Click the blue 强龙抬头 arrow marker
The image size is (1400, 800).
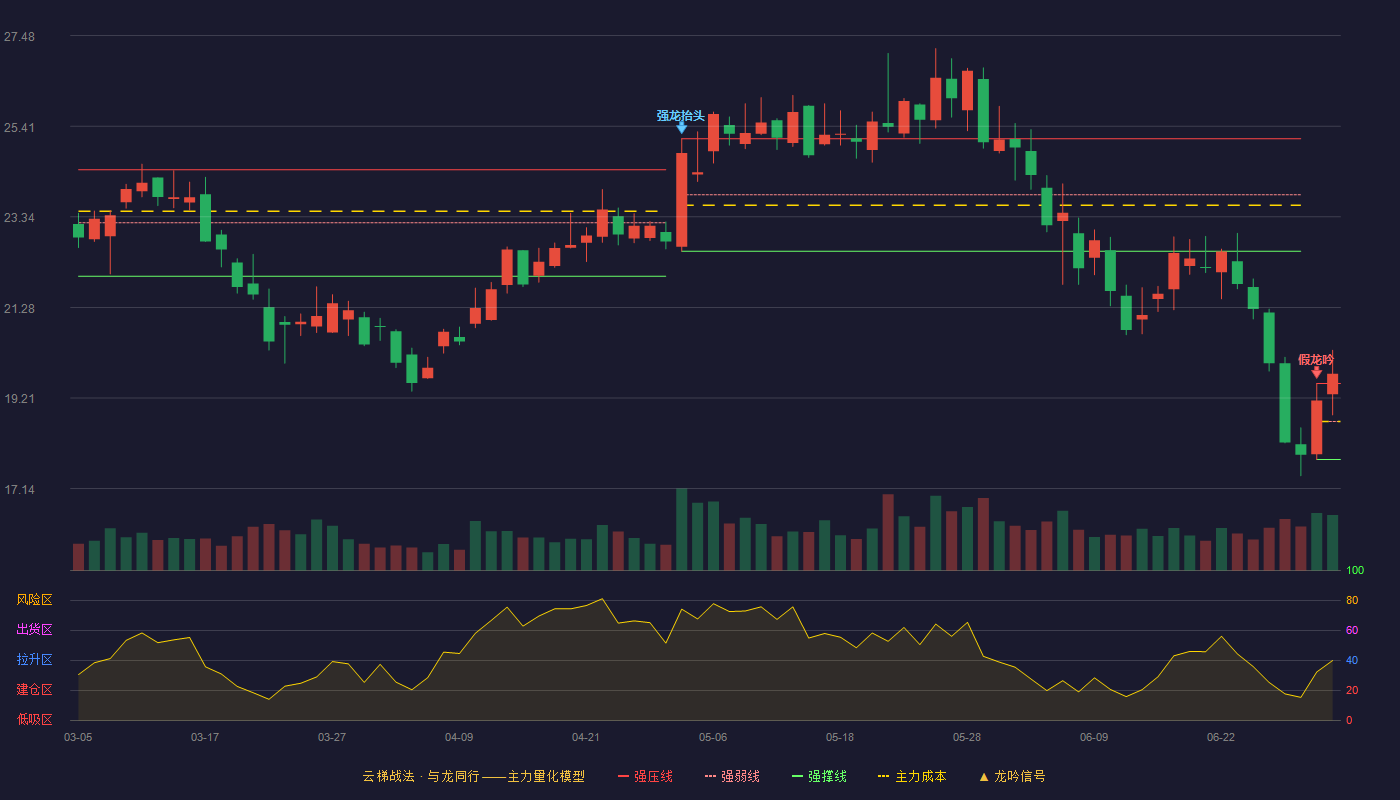(x=681, y=128)
